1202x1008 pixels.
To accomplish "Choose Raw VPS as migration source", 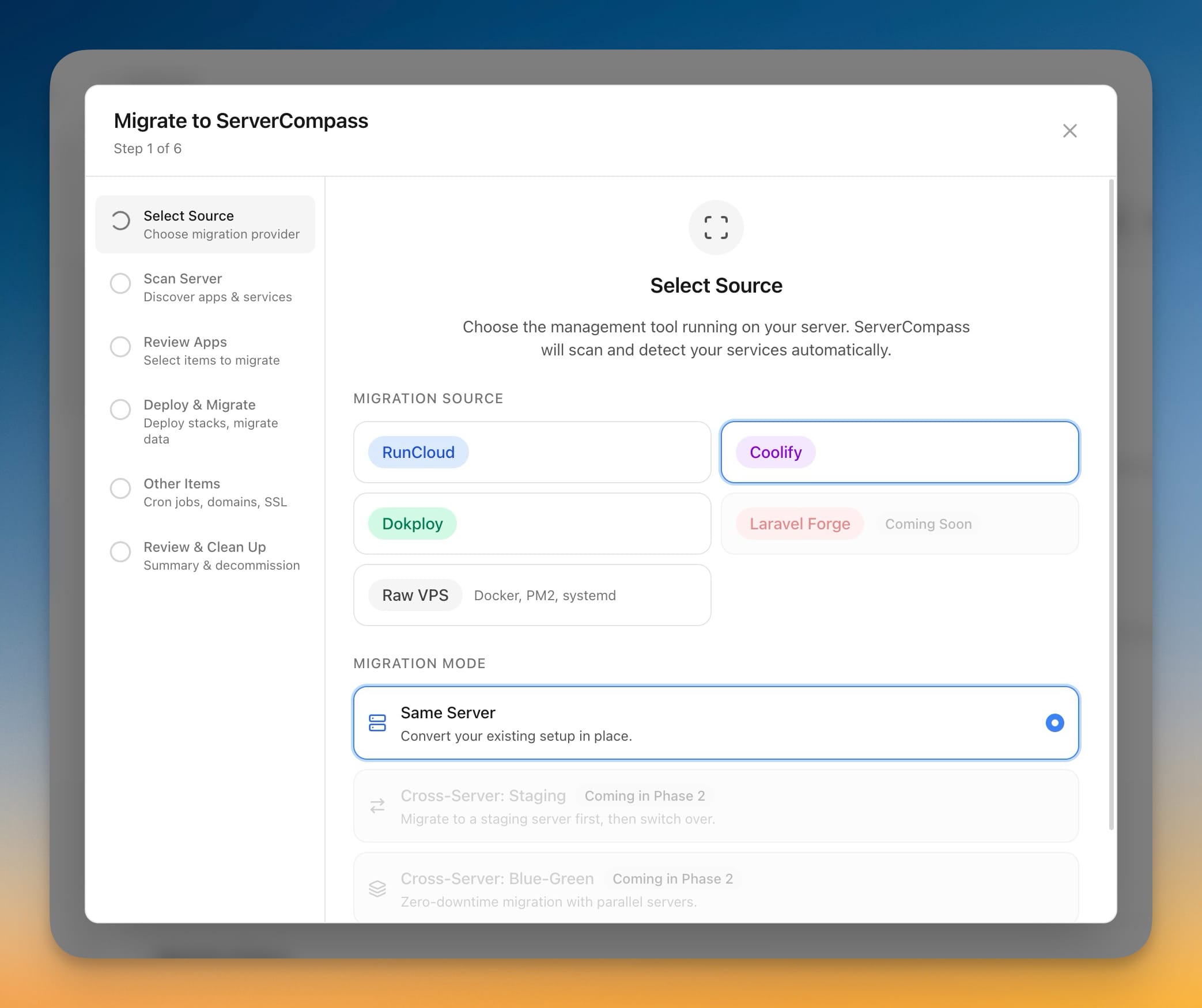I will [x=532, y=595].
